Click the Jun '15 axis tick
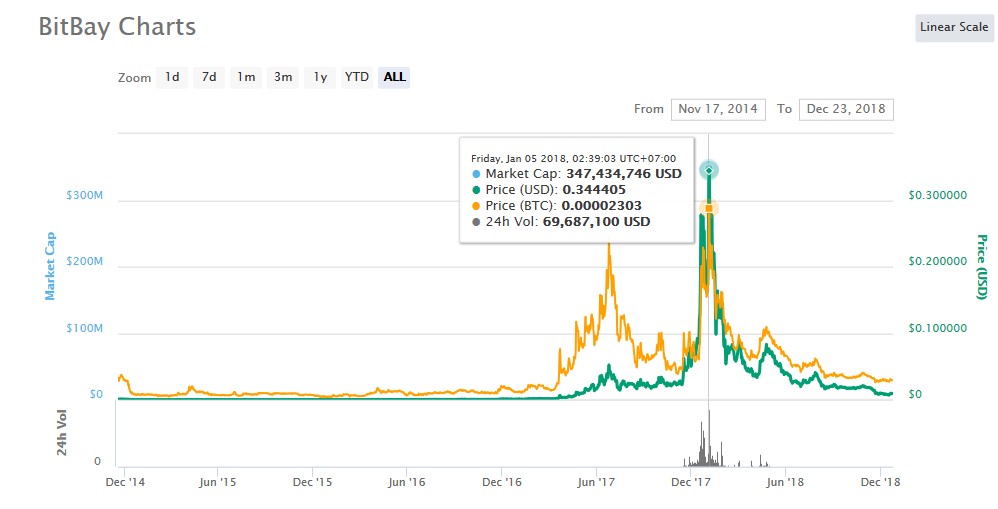 point(218,482)
